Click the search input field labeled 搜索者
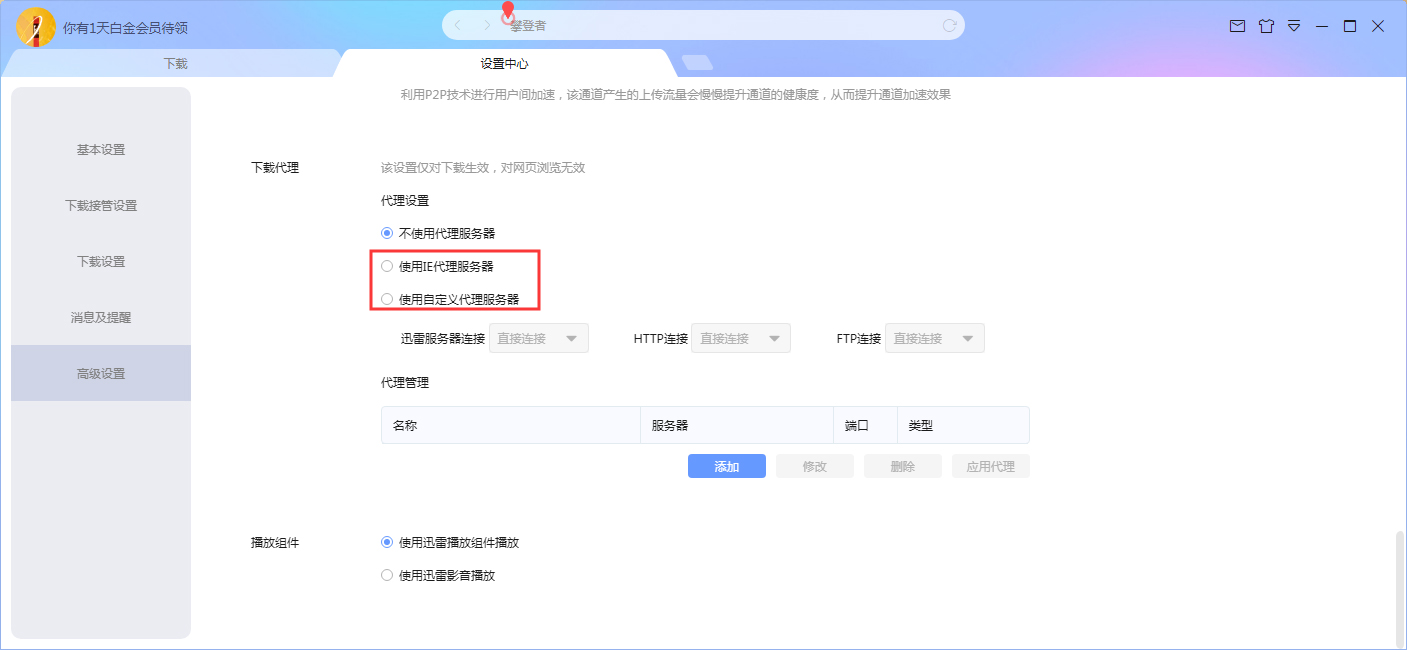 (700, 24)
